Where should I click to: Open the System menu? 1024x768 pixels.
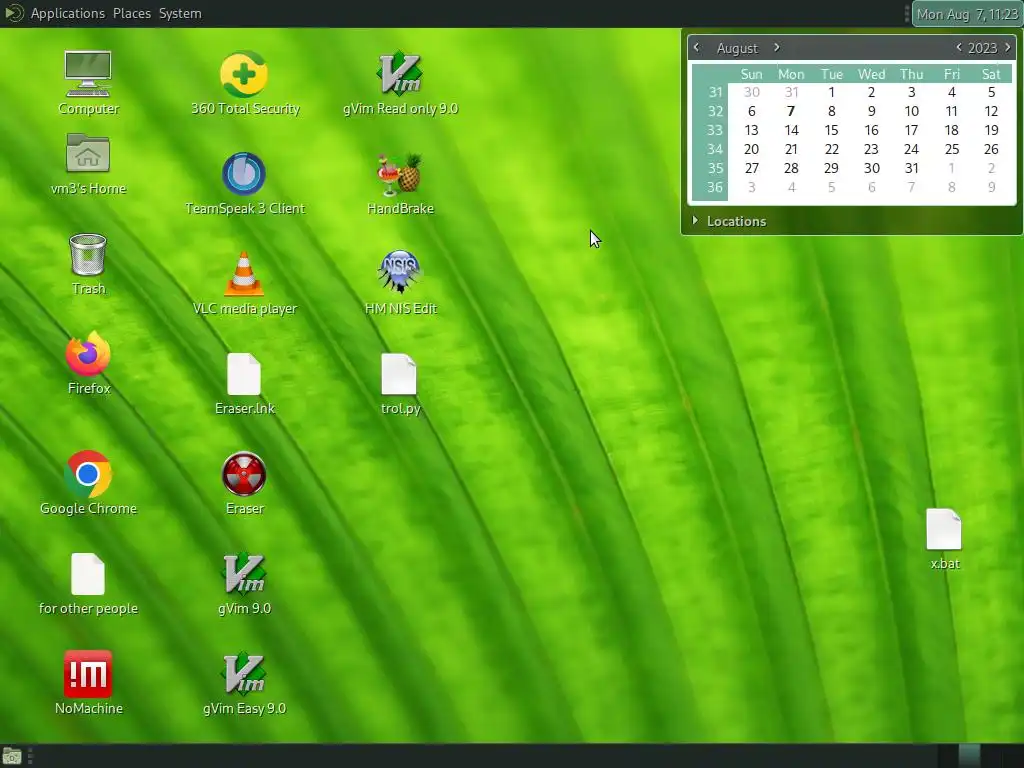click(x=180, y=13)
